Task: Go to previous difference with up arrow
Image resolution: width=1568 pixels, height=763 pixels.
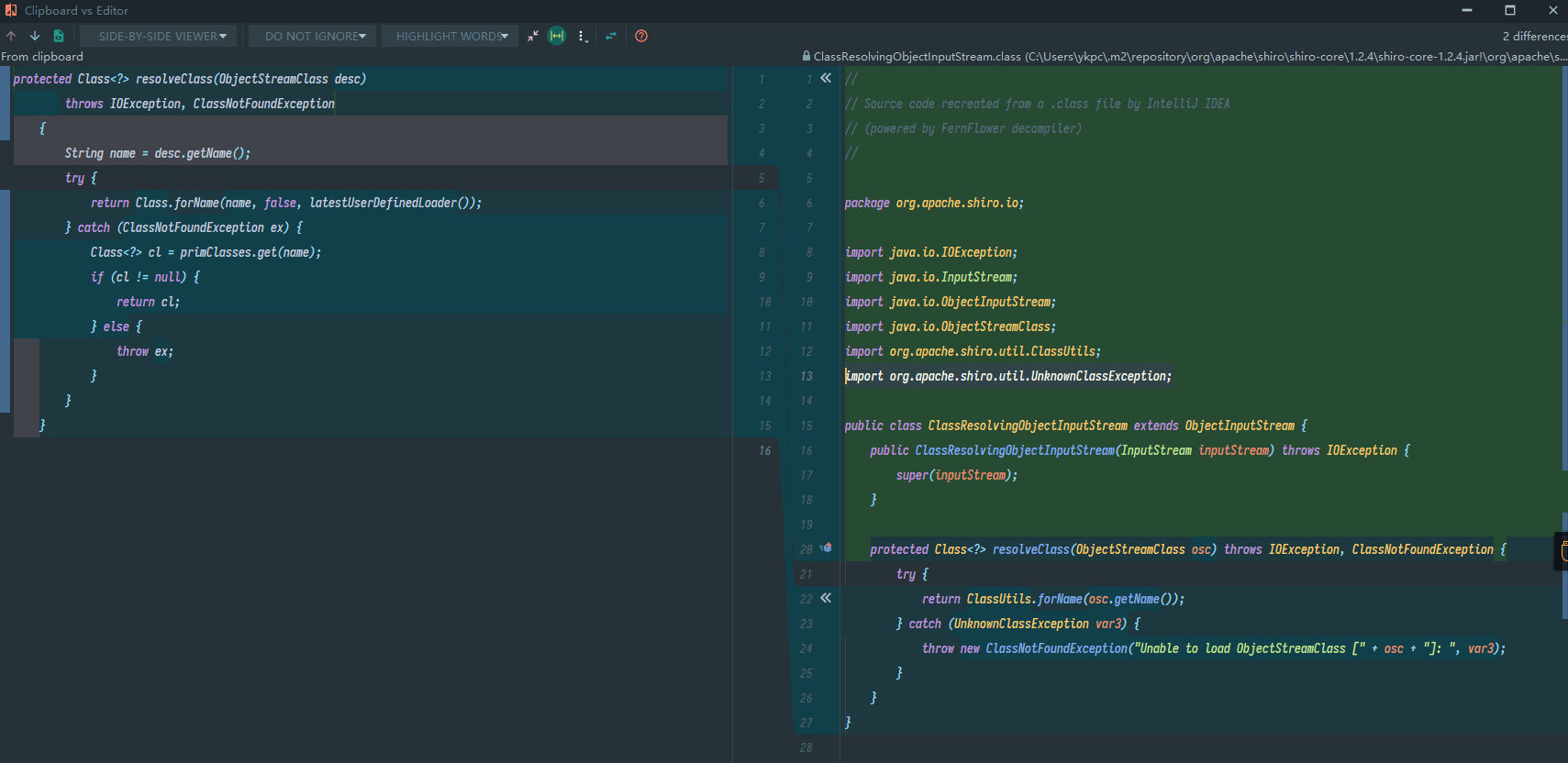Action: tap(11, 36)
